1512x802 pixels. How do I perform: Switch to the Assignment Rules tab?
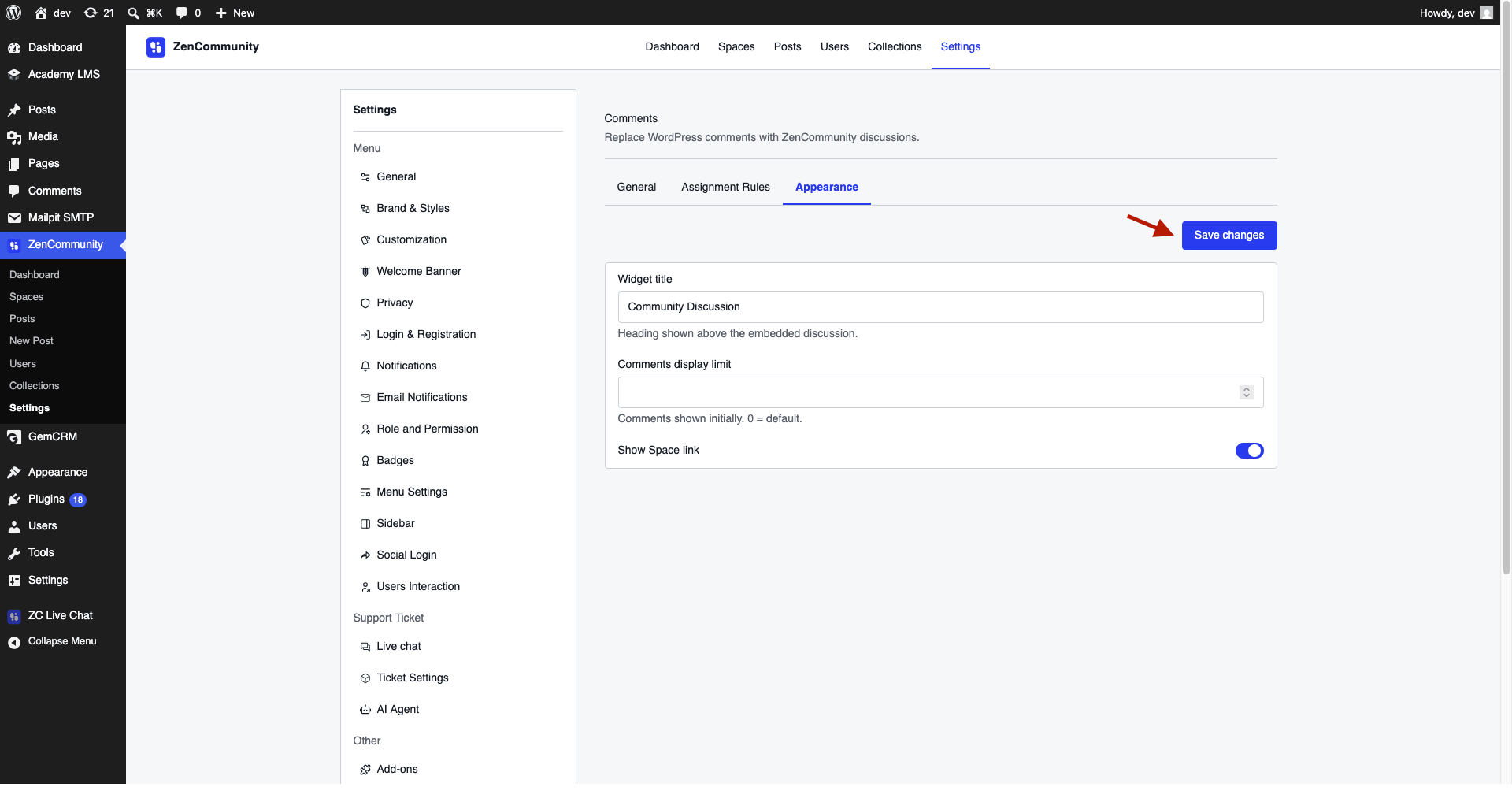(725, 188)
